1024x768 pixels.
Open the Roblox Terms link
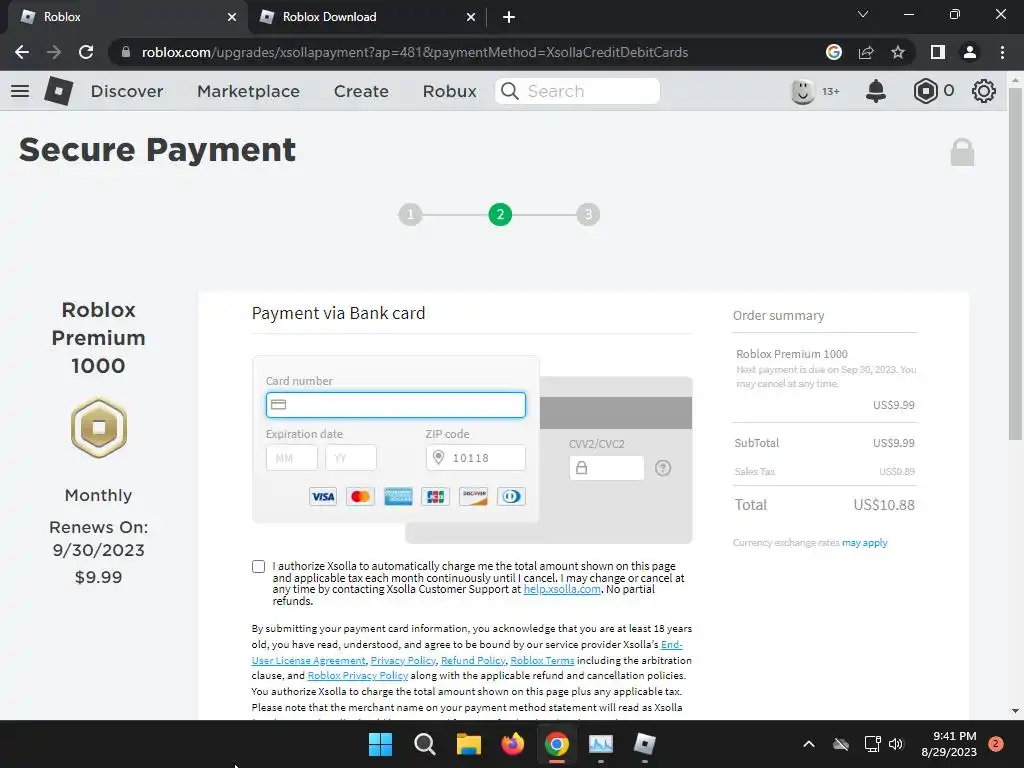[542, 660]
